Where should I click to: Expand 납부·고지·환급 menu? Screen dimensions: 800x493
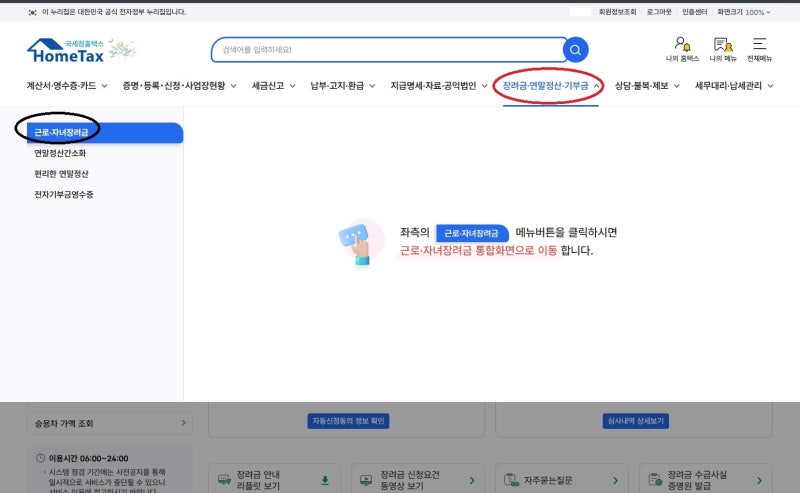point(343,86)
